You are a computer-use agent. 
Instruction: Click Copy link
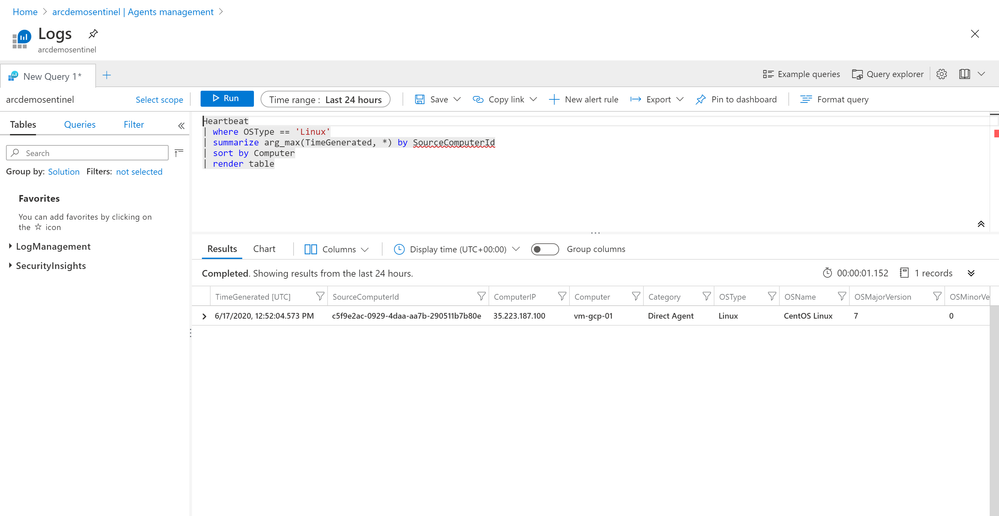pyautogui.click(x=499, y=99)
